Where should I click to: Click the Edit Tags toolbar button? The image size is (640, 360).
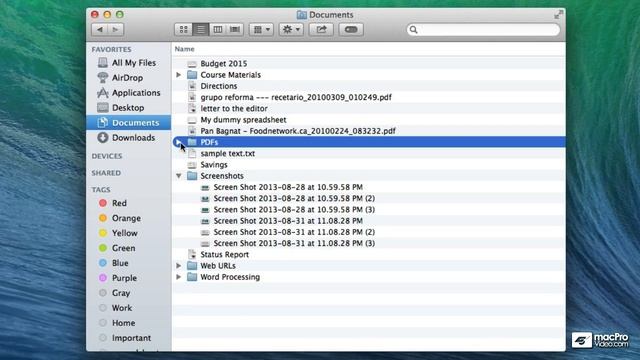351,29
